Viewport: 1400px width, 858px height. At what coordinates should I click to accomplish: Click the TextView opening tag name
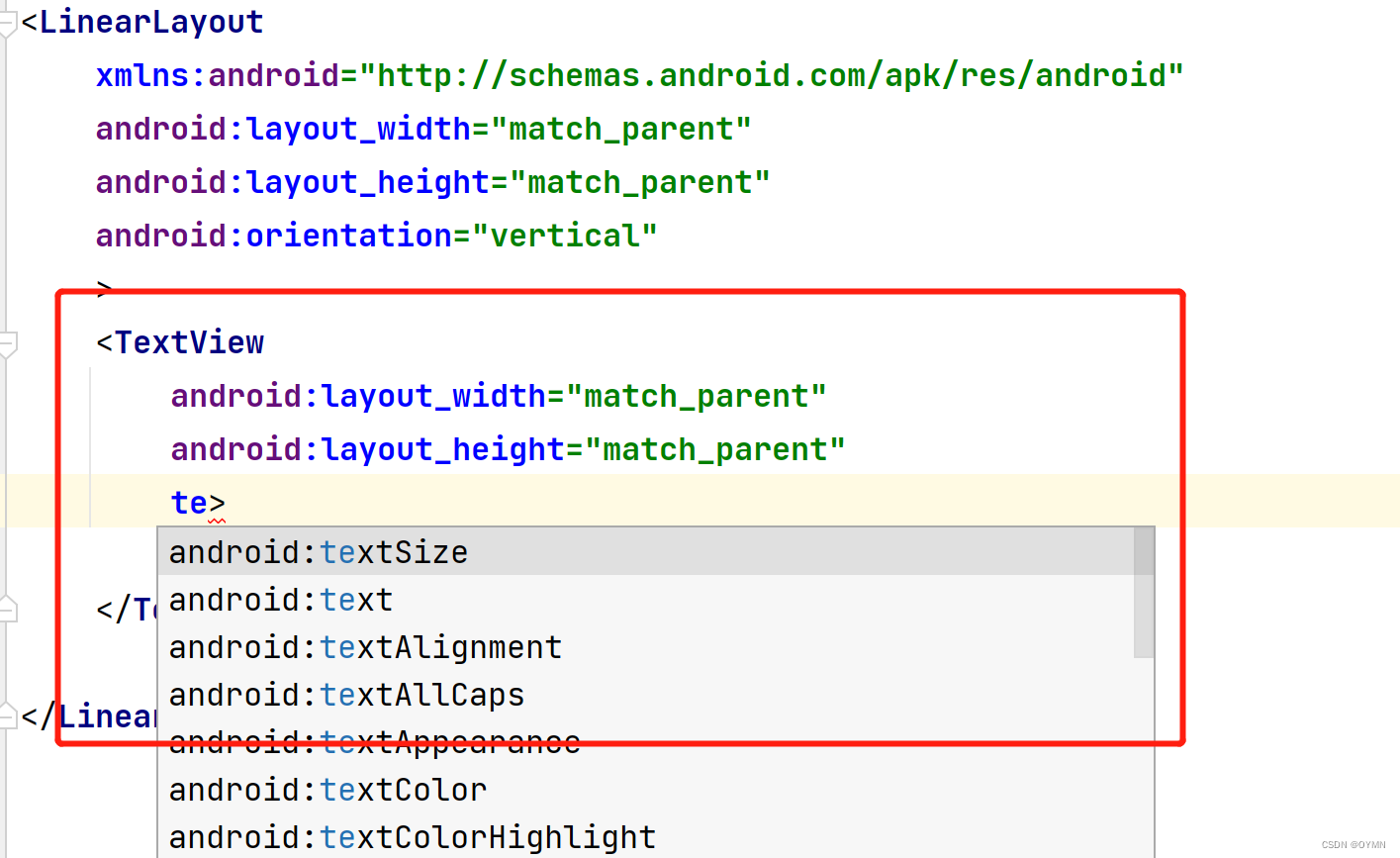pyautogui.click(x=189, y=342)
